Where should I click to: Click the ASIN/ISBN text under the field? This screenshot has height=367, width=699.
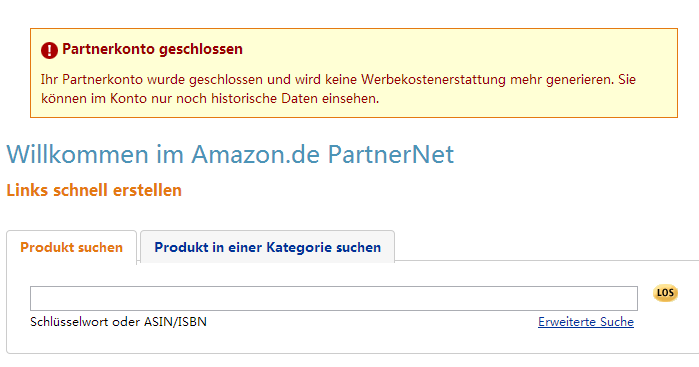[x=175, y=322]
